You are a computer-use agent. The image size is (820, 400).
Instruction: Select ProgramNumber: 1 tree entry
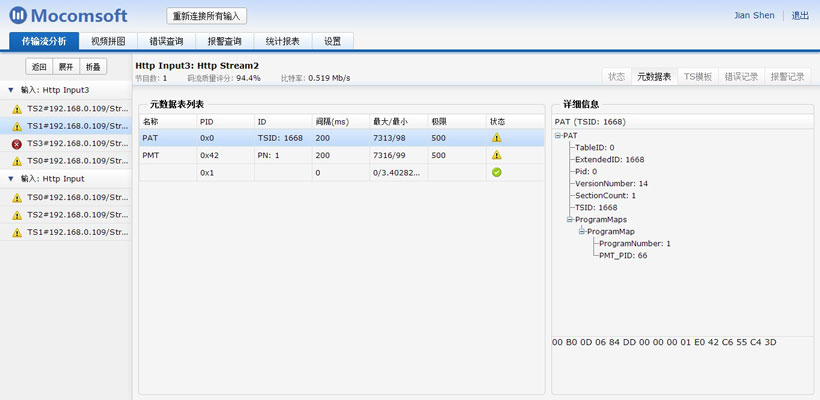click(635, 244)
